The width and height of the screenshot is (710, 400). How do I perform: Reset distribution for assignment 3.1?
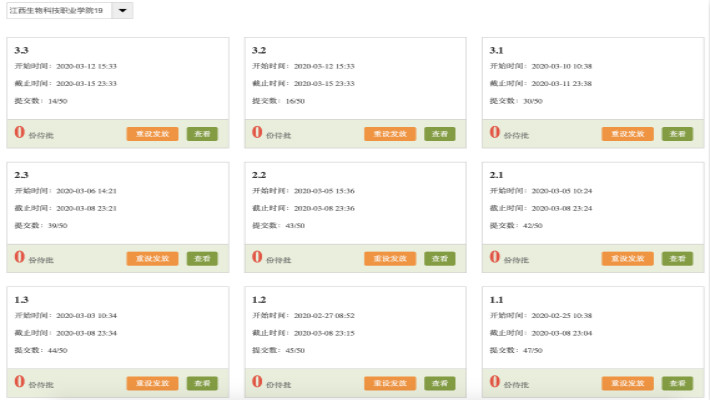coord(627,134)
